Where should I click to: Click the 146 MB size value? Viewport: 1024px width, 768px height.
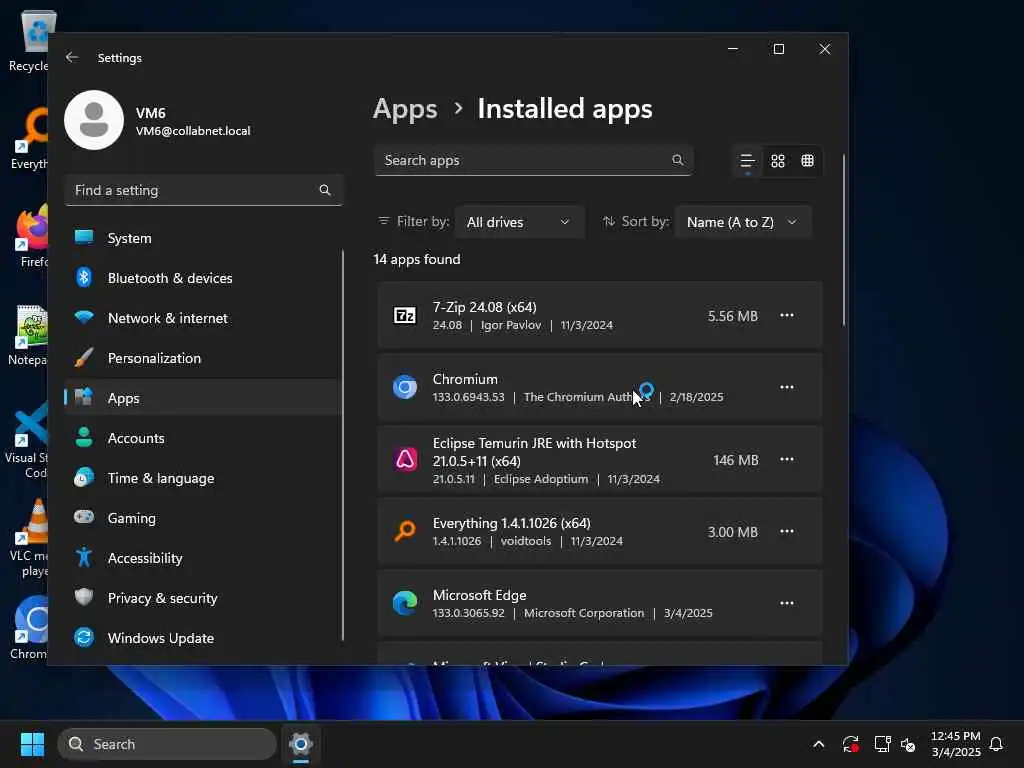tap(736, 460)
